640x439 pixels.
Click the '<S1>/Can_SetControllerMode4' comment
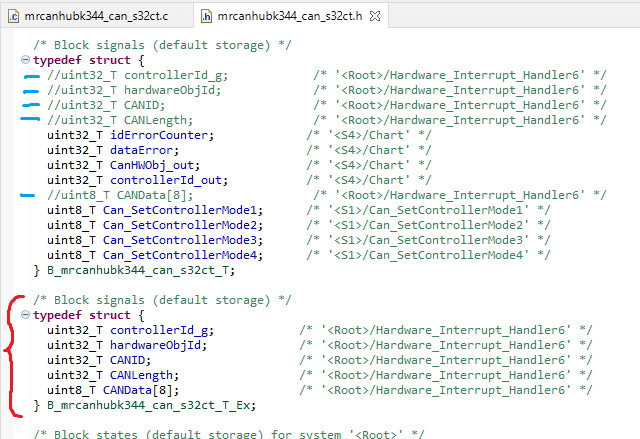[428, 255]
